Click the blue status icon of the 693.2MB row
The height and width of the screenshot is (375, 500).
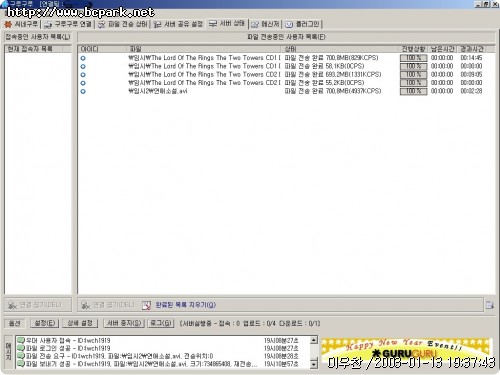coord(83,75)
